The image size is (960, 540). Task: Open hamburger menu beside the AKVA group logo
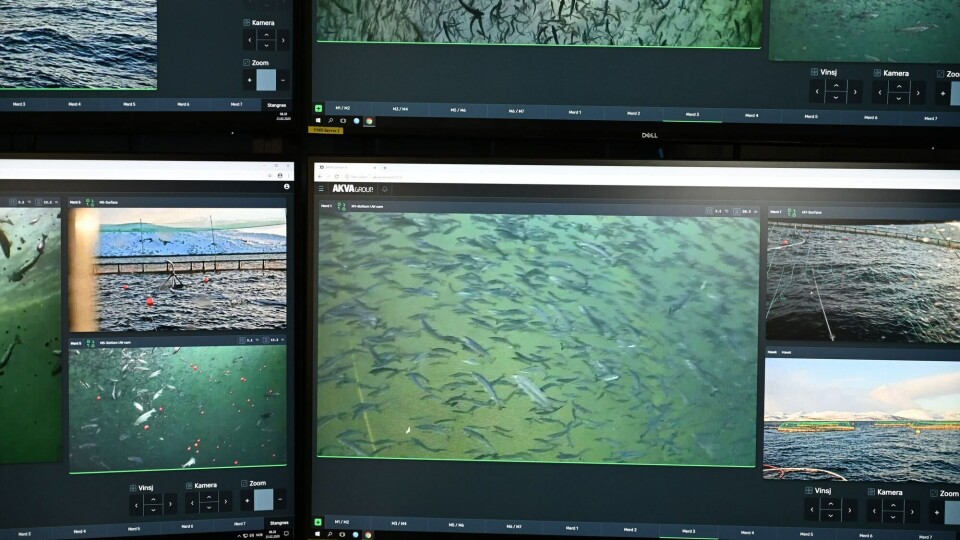pos(321,188)
